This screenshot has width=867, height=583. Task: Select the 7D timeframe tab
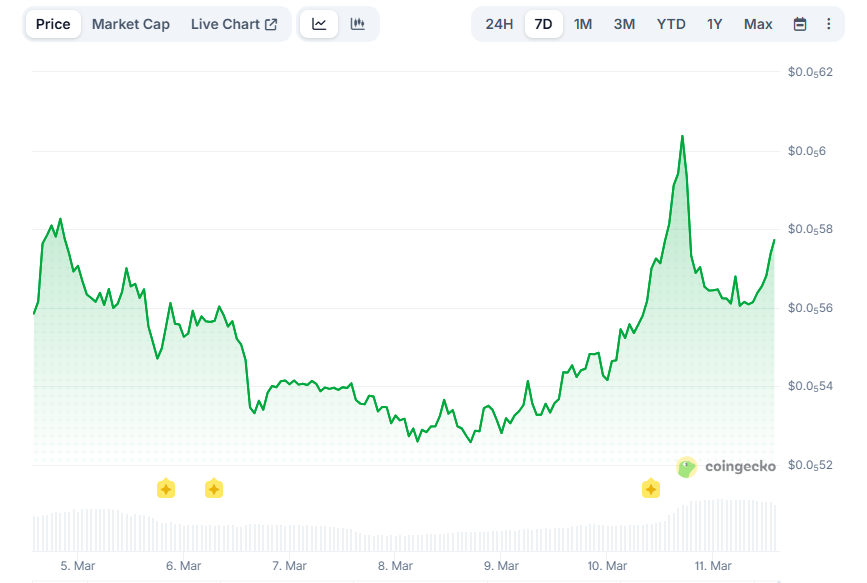click(543, 23)
